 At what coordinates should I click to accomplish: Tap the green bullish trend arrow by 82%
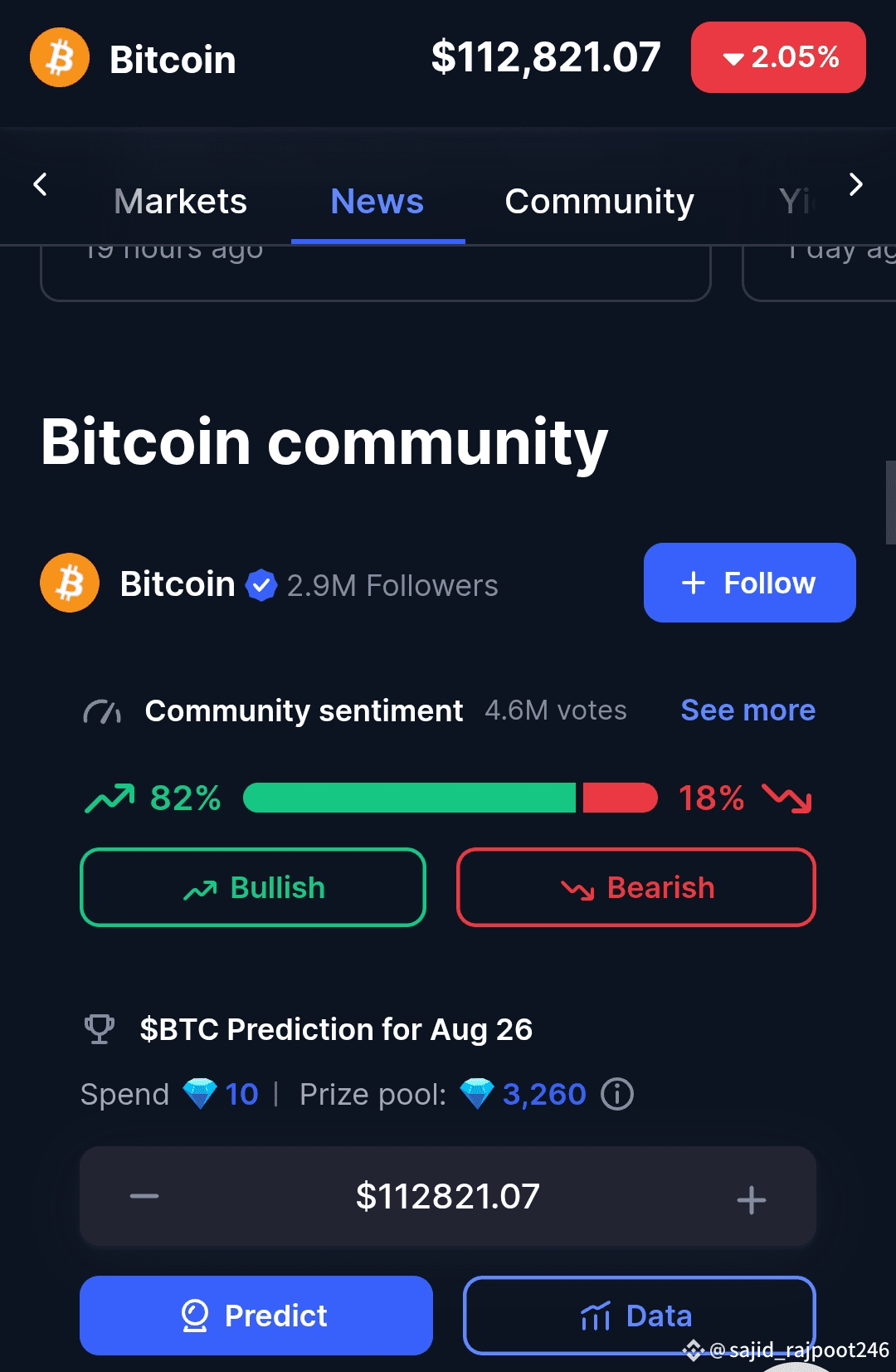point(110,798)
